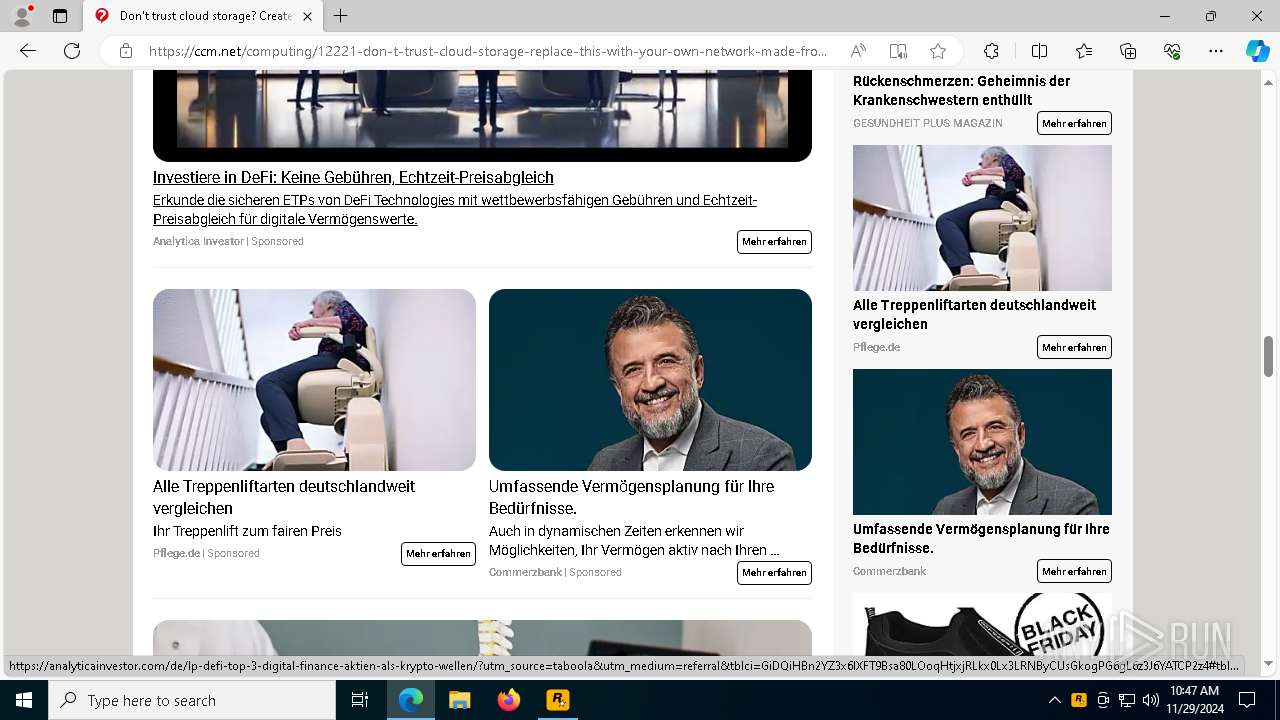The image size is (1280, 720).
Task: Click 'Auch in dynamischen Zeiten' description text
Action: coord(634,541)
